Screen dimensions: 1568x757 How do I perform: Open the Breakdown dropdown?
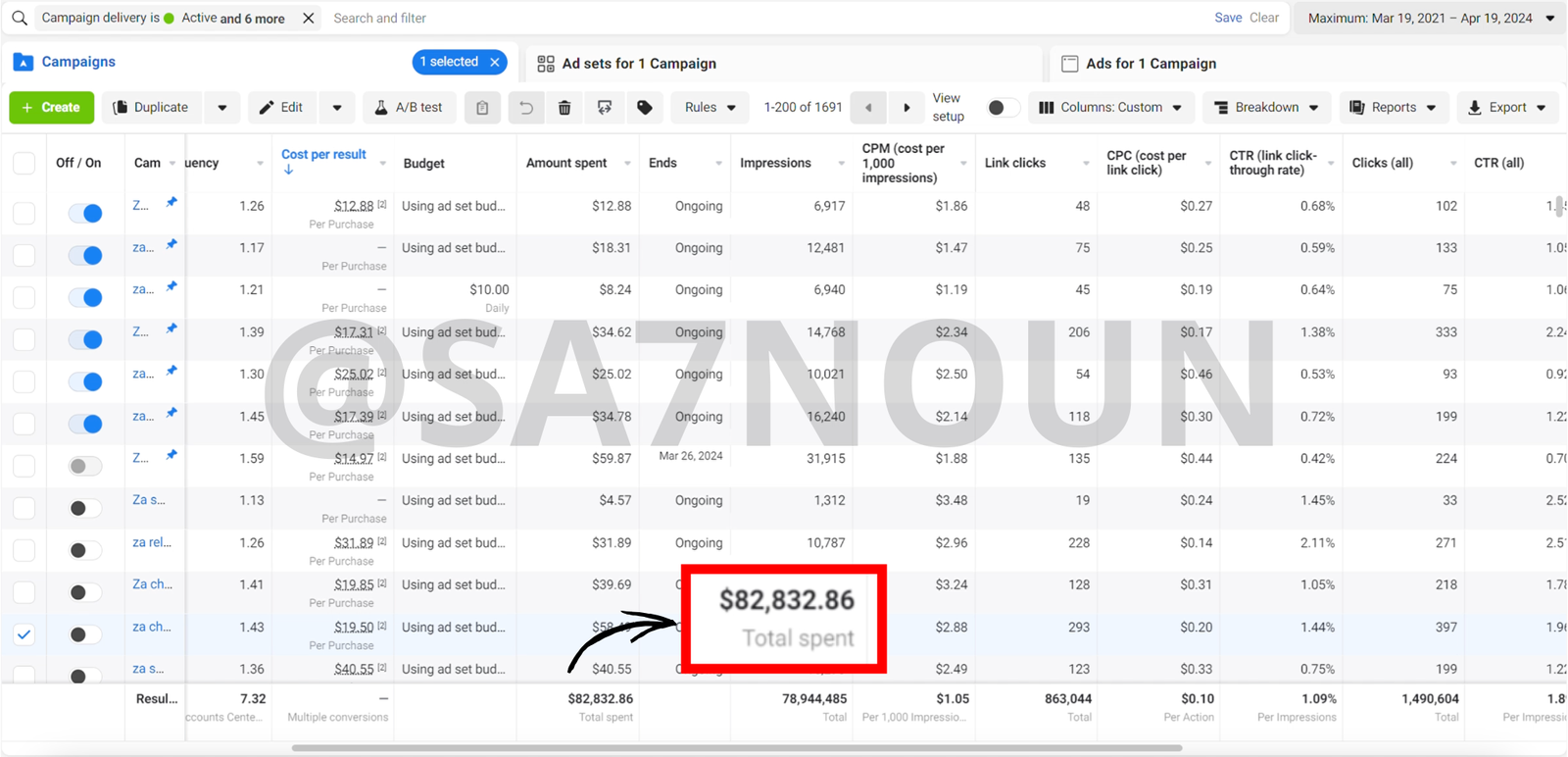1266,108
